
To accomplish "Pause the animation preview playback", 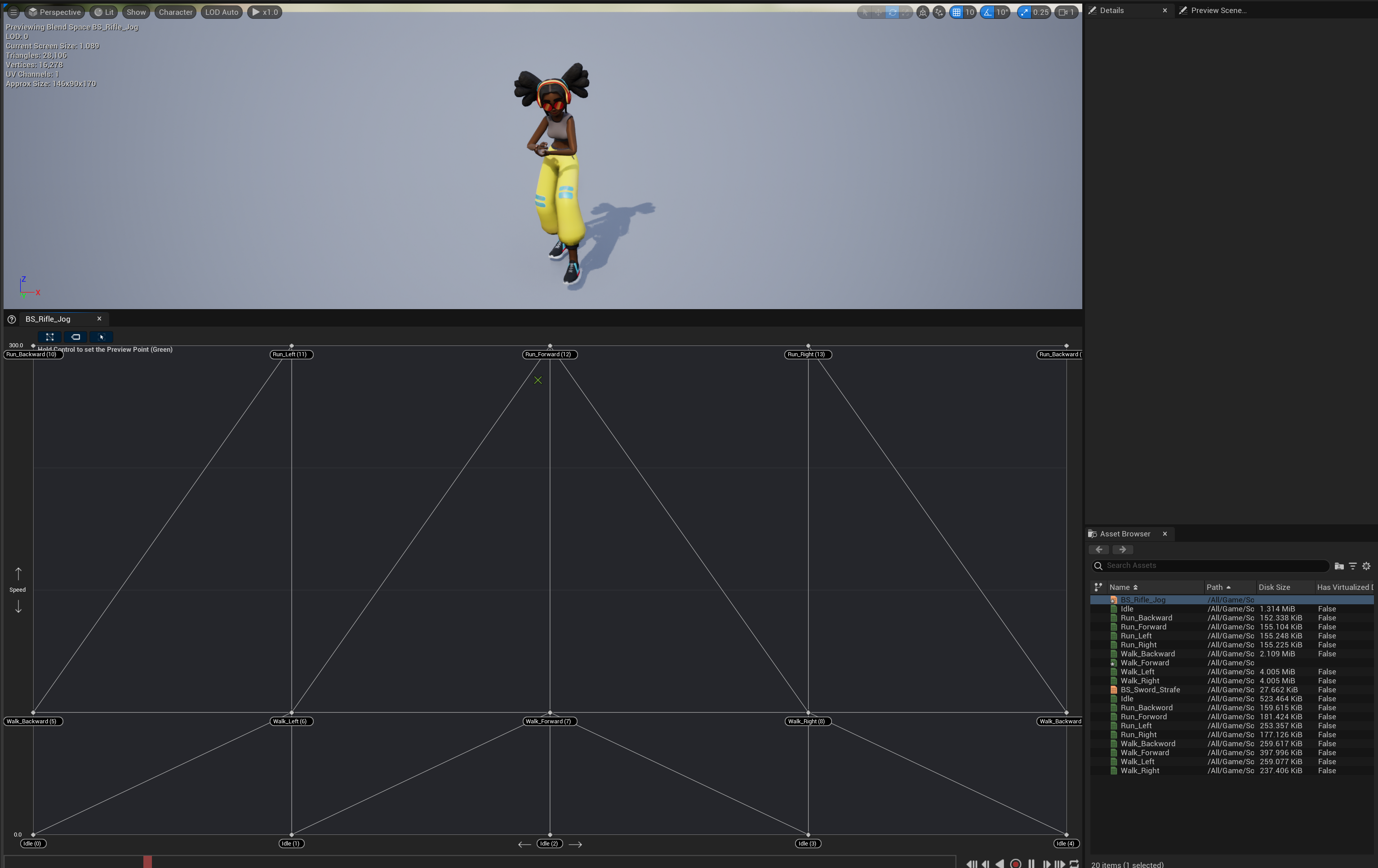I will tap(1031, 864).
